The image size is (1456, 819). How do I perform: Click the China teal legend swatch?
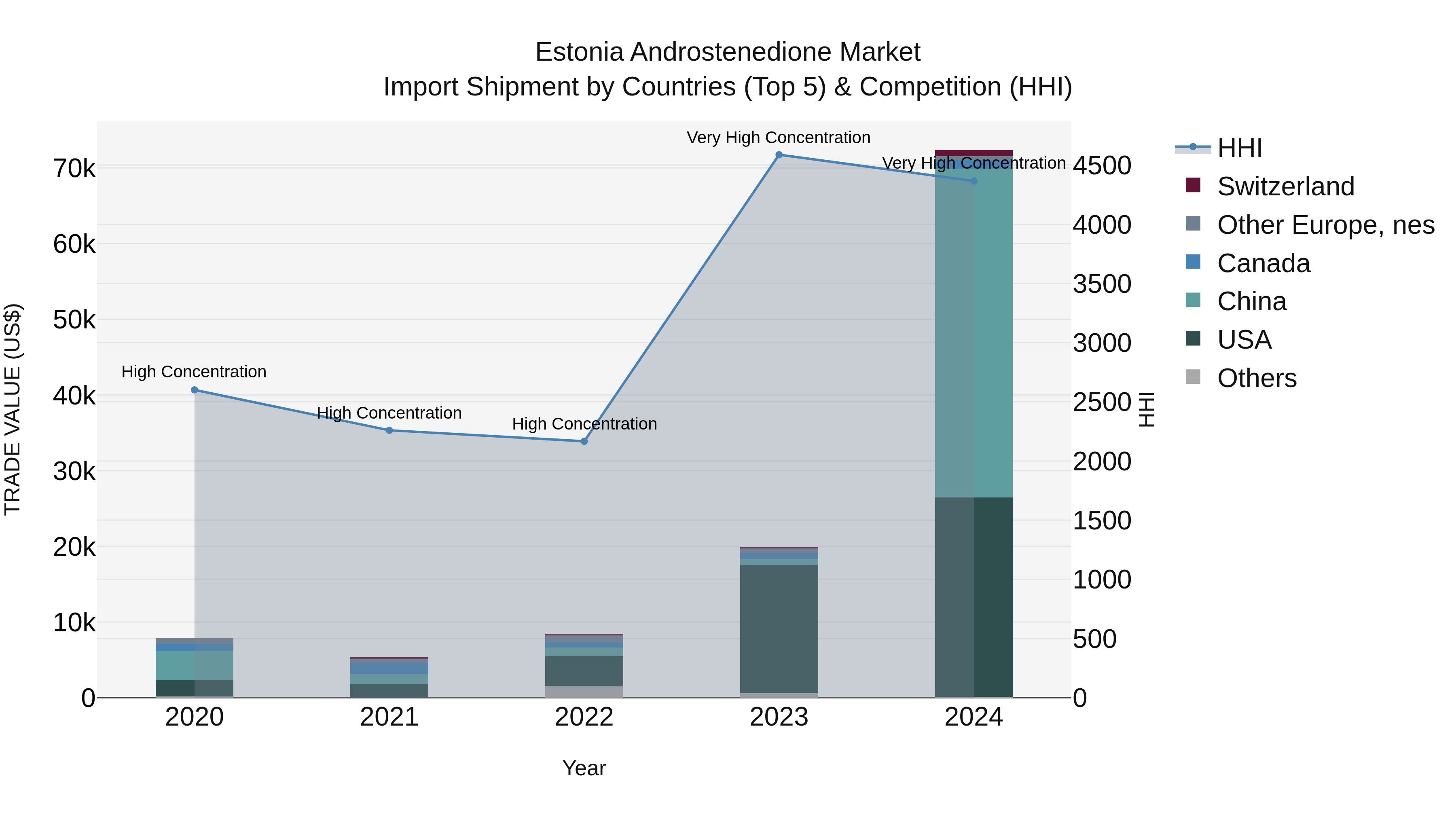click(1193, 300)
